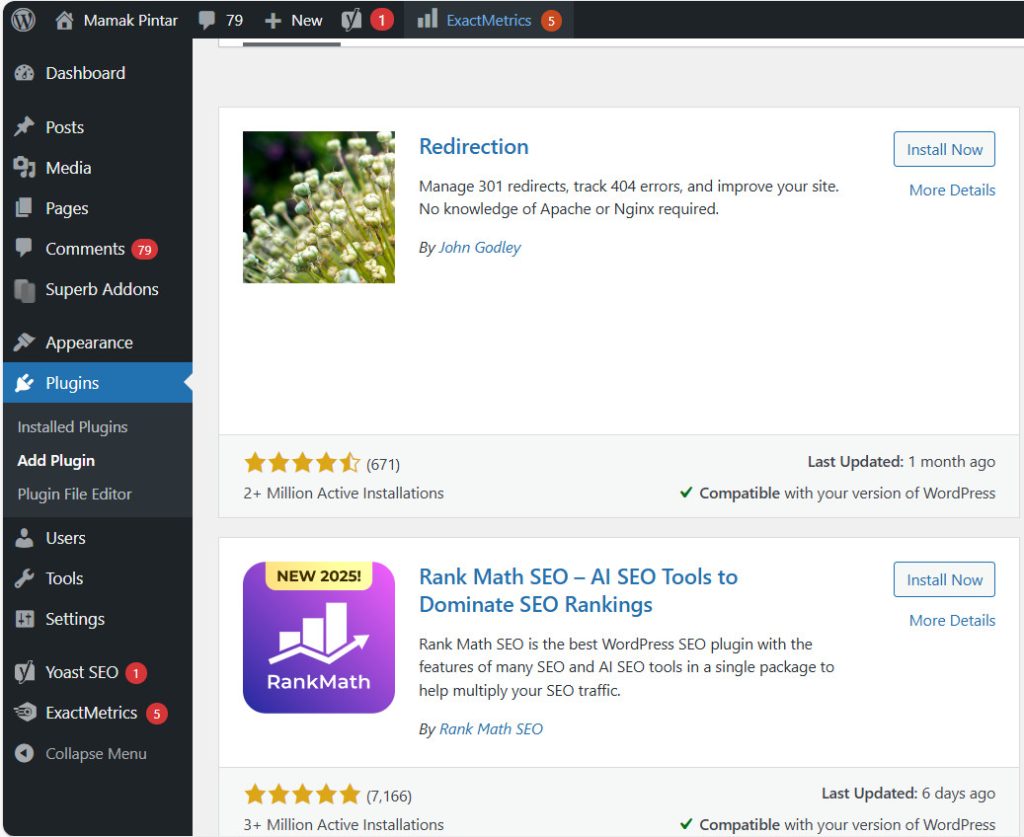Select the Plugins menu item
Image resolution: width=1024 pixels, height=837 pixels.
pos(72,383)
